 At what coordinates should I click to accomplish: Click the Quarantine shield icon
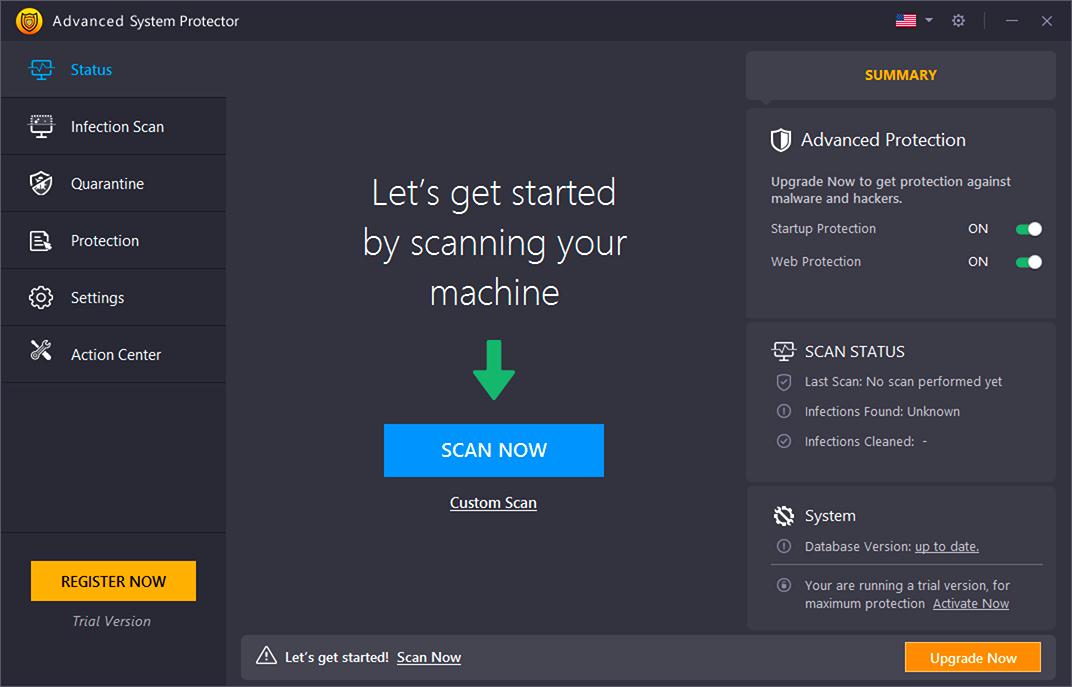41,184
